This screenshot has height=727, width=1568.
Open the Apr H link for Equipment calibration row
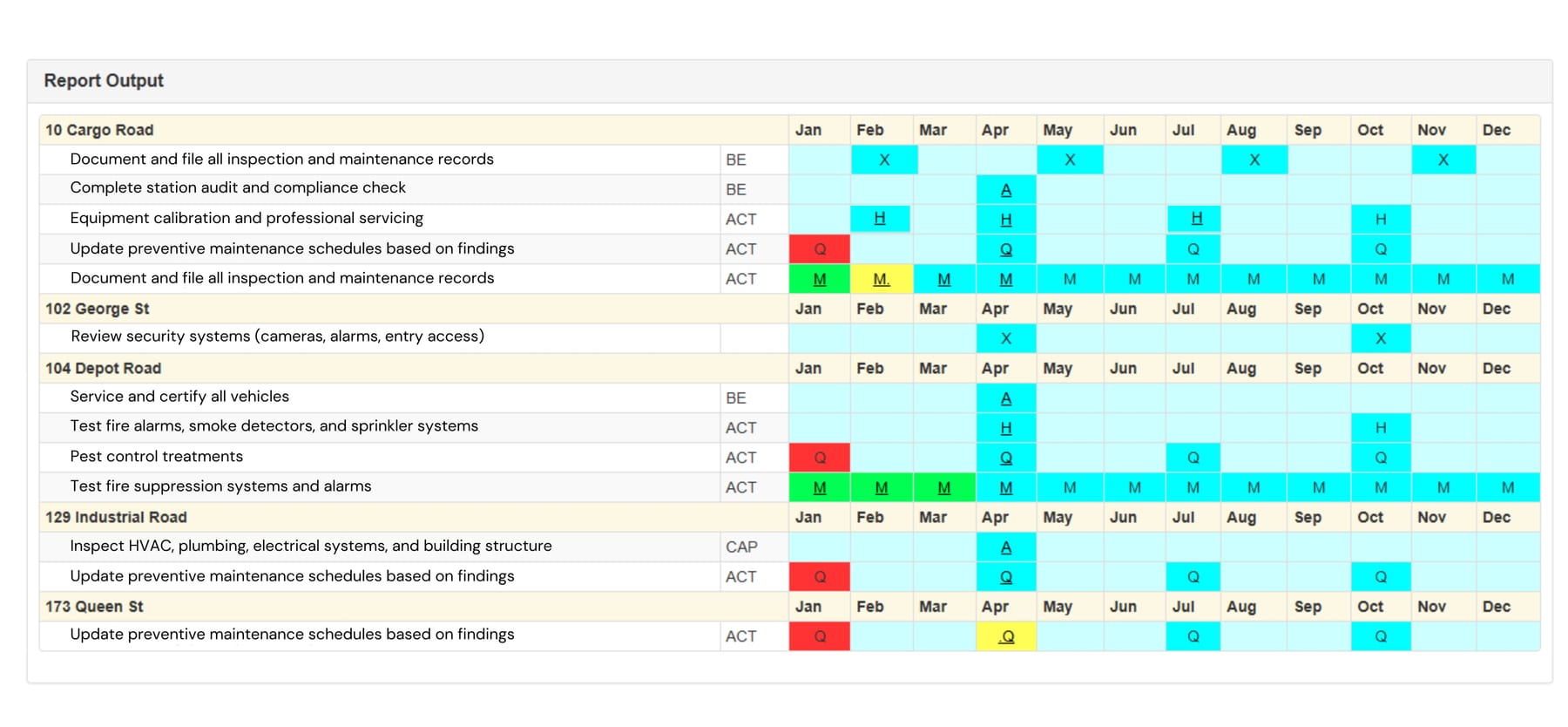coord(1006,220)
